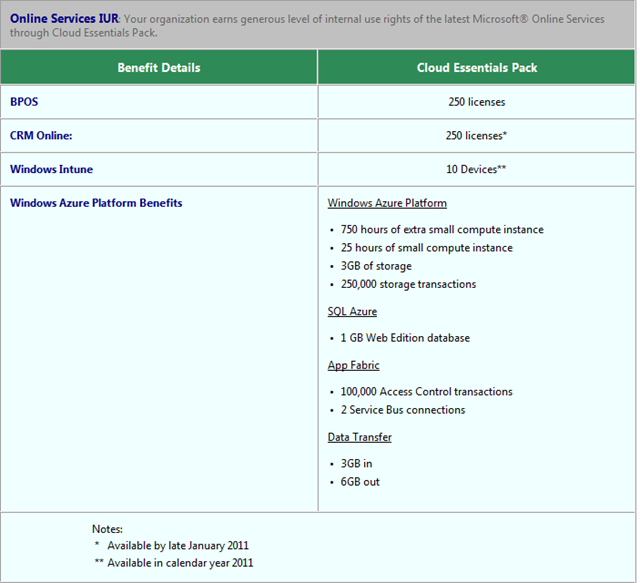Image resolution: width=640 pixels, height=583 pixels.
Task: Click the 'BPOS' row label
Action: 24,102
